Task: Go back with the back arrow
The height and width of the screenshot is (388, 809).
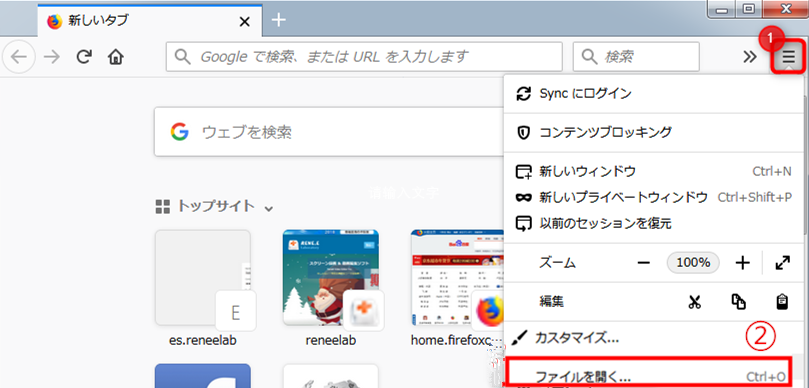Action: tap(19, 57)
